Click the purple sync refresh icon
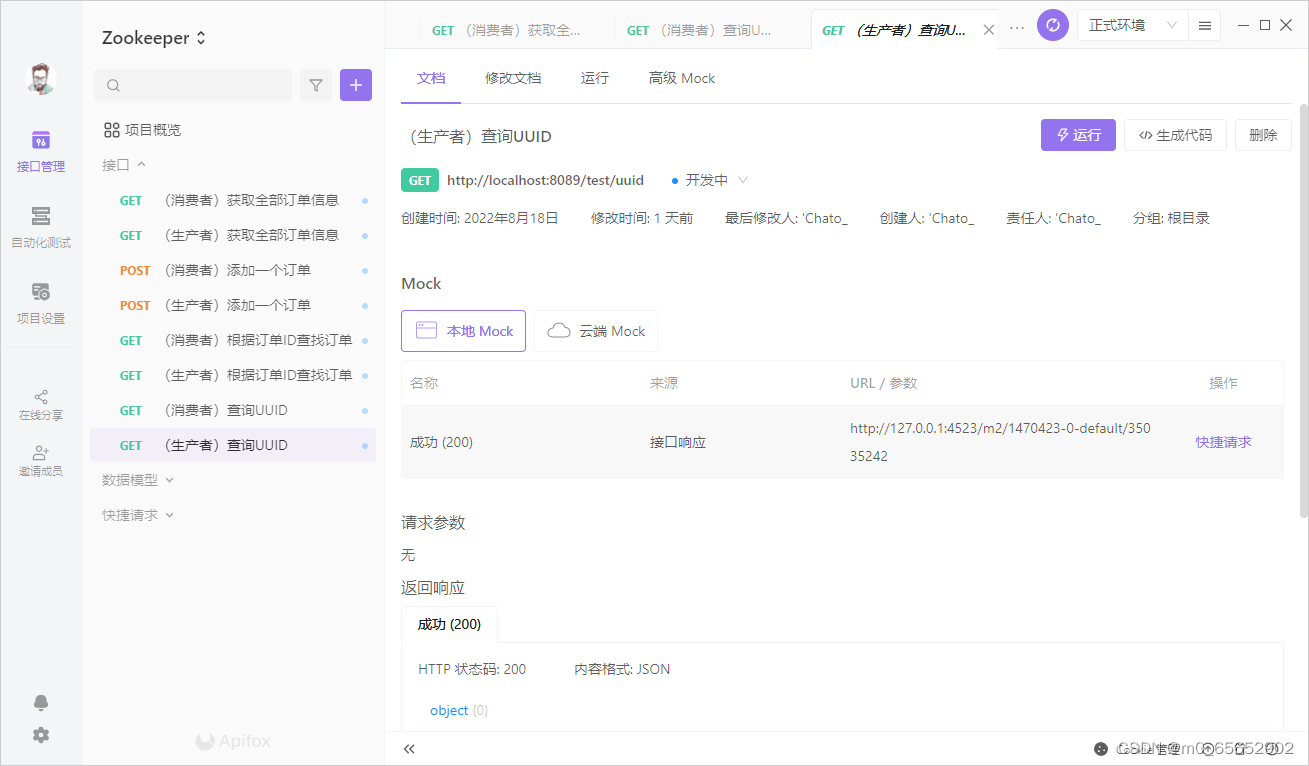Screen dimensions: 1309x766 [1053, 25]
